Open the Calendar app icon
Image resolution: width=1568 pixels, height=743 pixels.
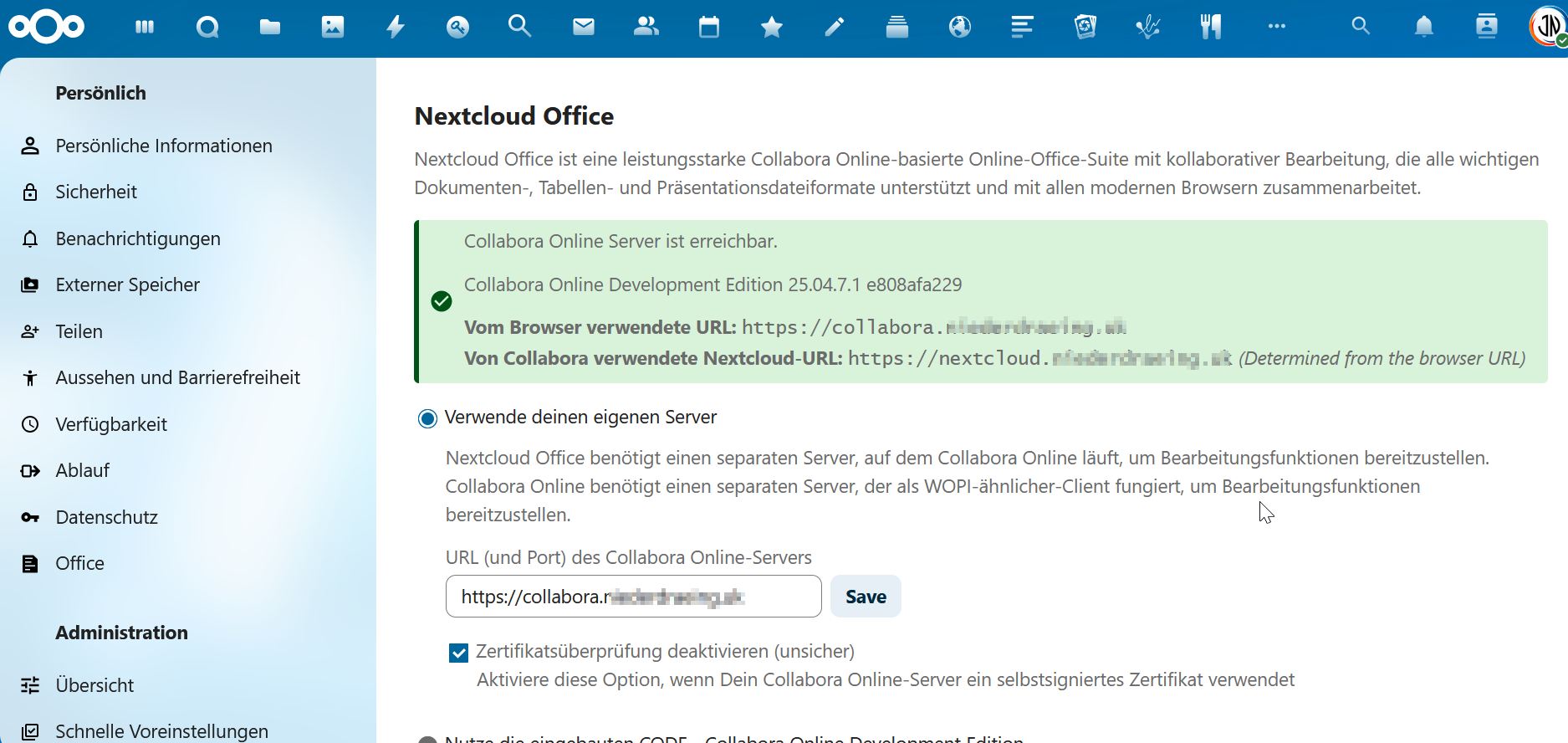point(709,28)
